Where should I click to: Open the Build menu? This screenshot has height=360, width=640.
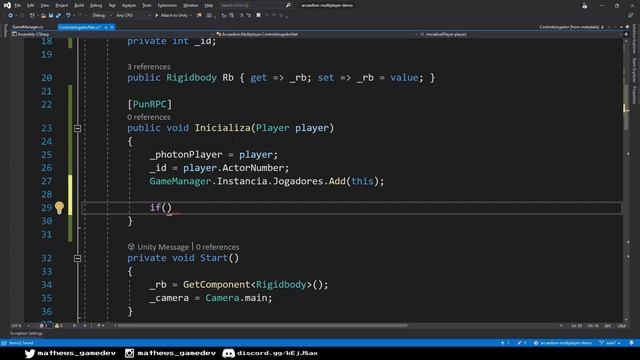click(79, 5)
